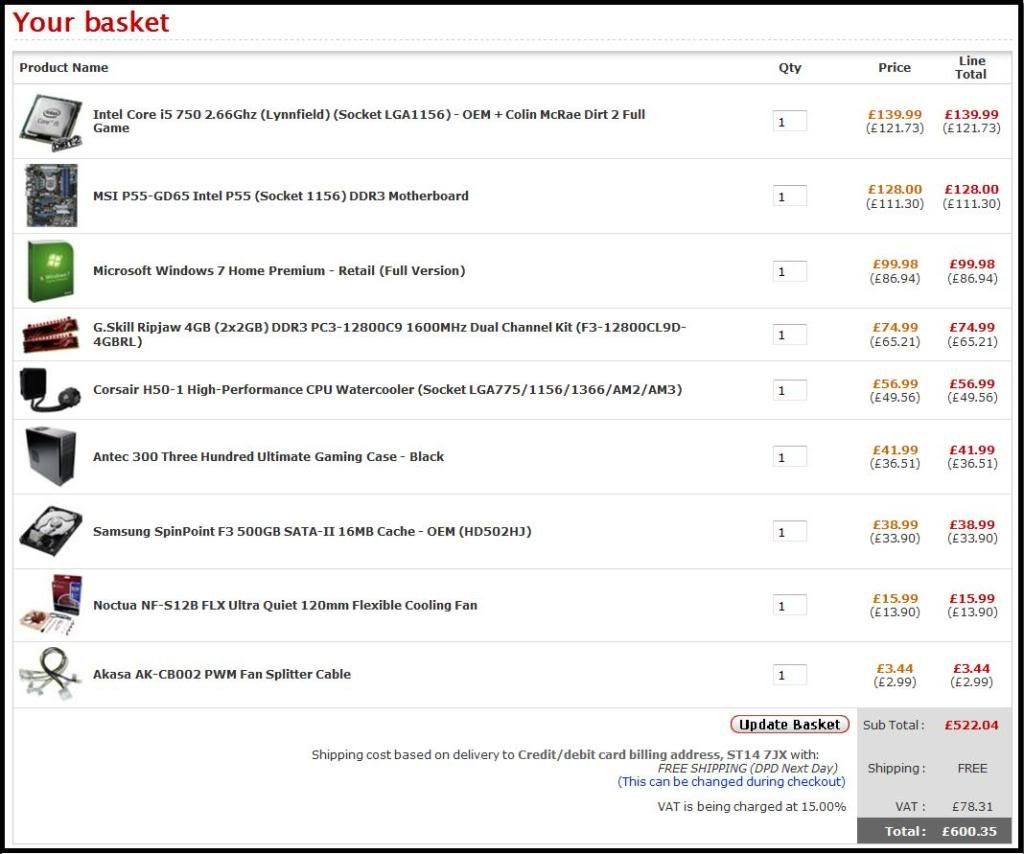Select the G.Skill Ripjaw memory thumbnail
1024x854 pixels.
tap(51, 334)
